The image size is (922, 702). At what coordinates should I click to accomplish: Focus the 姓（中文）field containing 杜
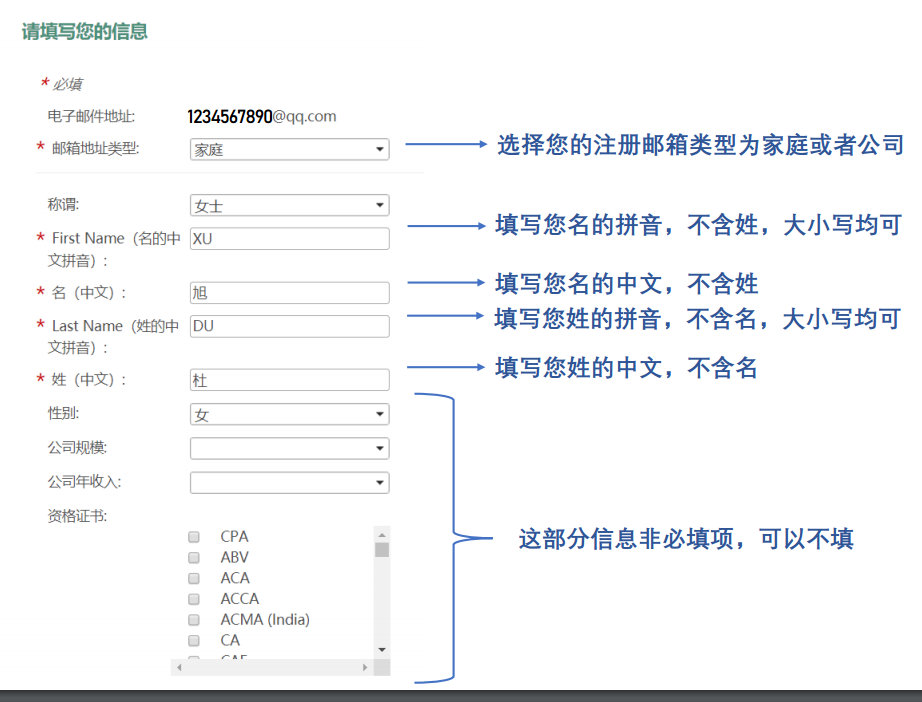[x=289, y=380]
